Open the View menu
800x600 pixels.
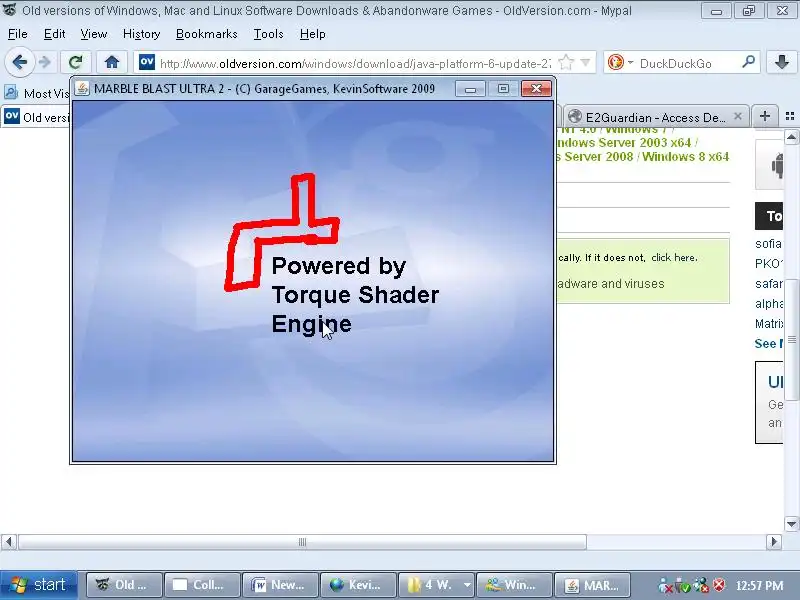pos(93,34)
